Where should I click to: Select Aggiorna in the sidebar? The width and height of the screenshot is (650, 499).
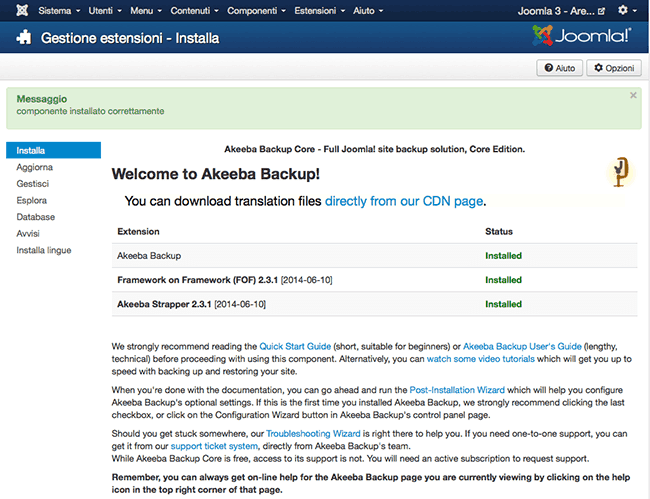point(35,167)
